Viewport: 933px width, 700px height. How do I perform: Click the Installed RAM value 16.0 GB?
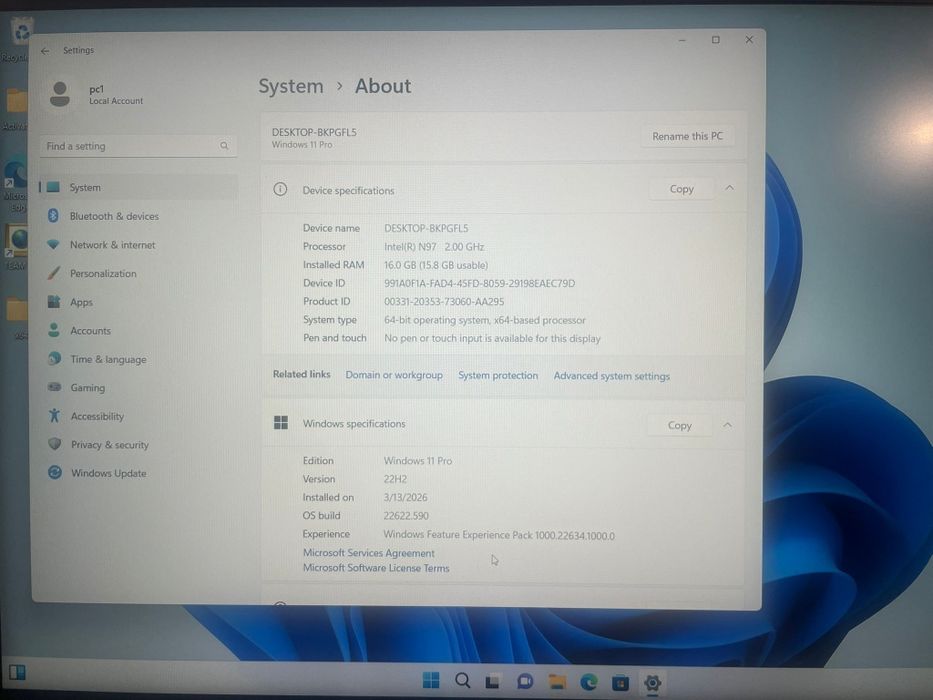436,265
